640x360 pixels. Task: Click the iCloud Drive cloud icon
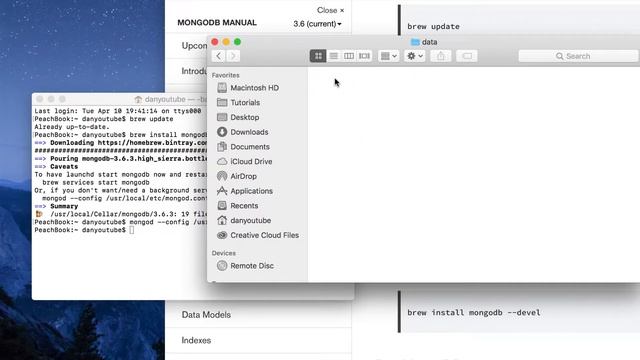point(222,161)
